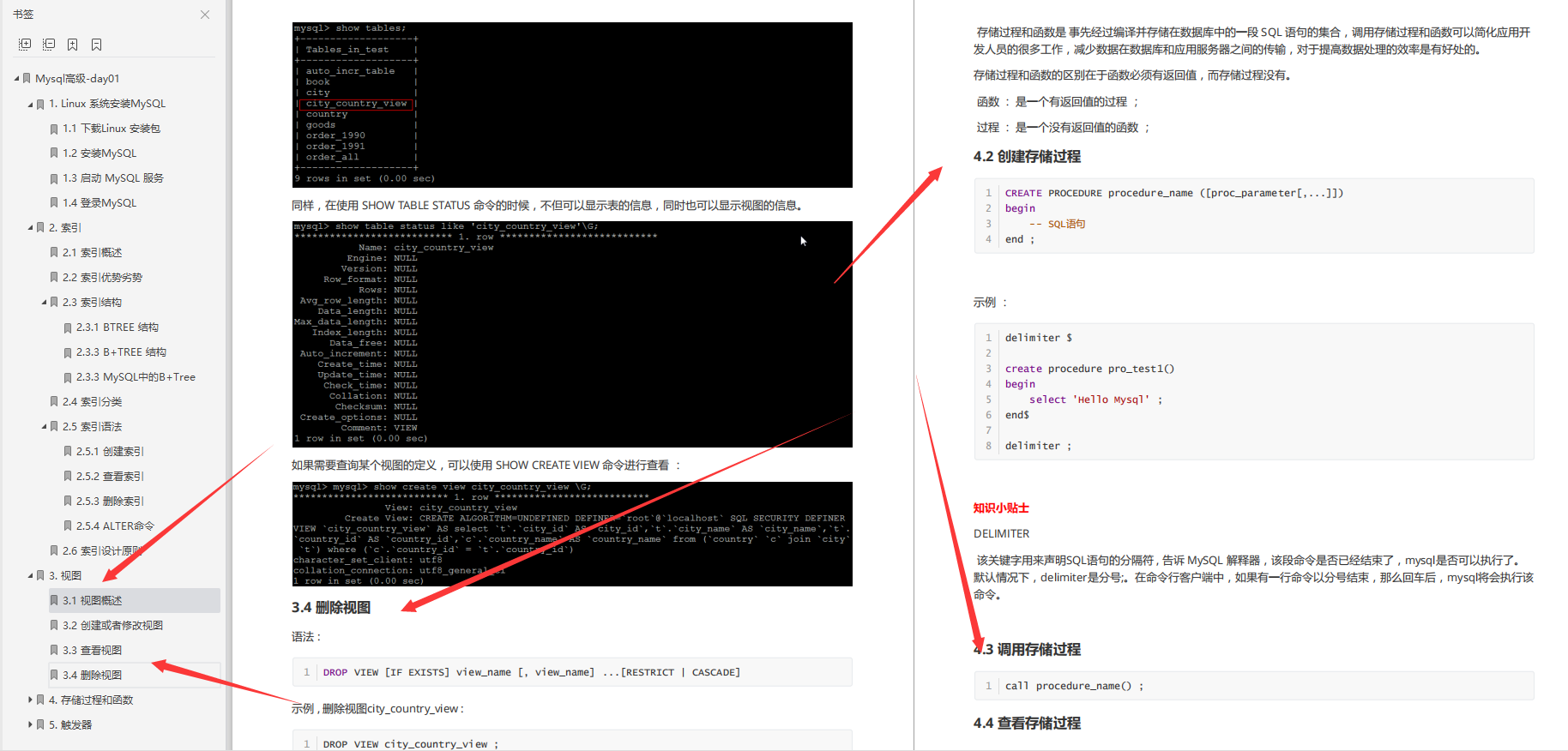Click the DELIMITER term under 知识小贴士
The image size is (1568, 751).
point(1002,534)
